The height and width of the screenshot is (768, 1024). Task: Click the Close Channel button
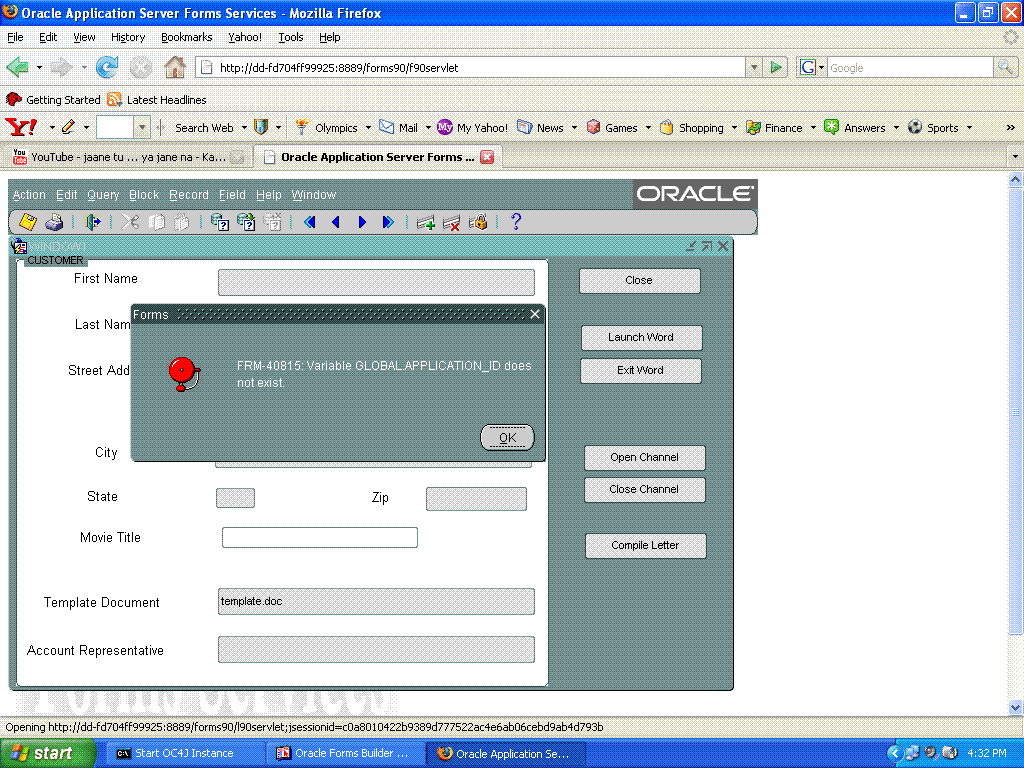(x=645, y=490)
